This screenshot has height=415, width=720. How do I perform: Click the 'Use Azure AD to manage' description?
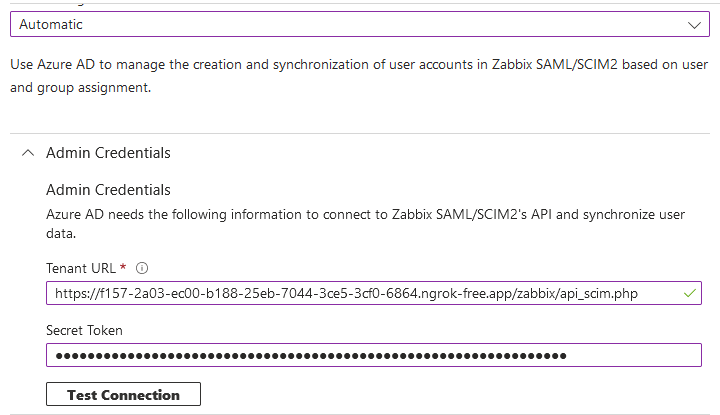click(359, 65)
